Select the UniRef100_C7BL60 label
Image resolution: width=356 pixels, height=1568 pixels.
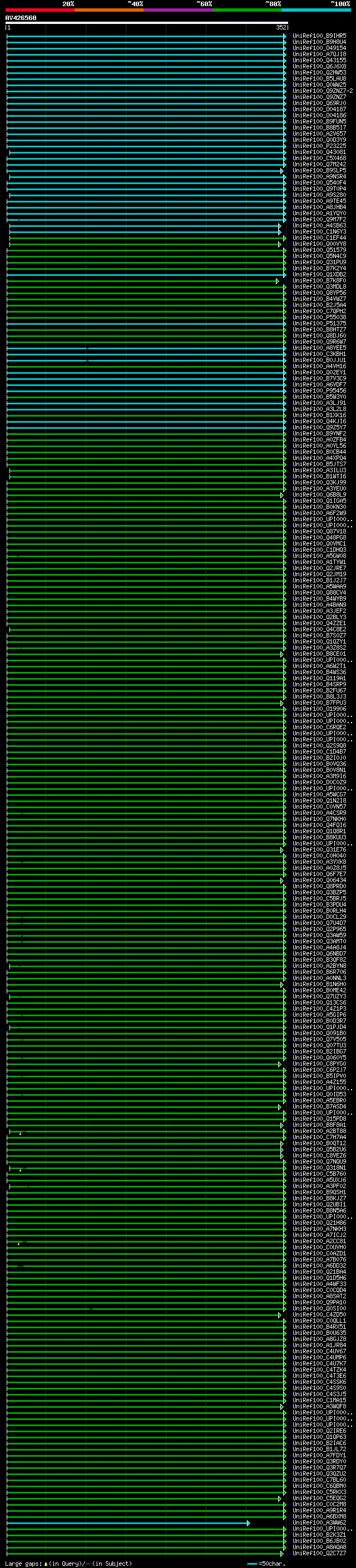[319, 1480]
